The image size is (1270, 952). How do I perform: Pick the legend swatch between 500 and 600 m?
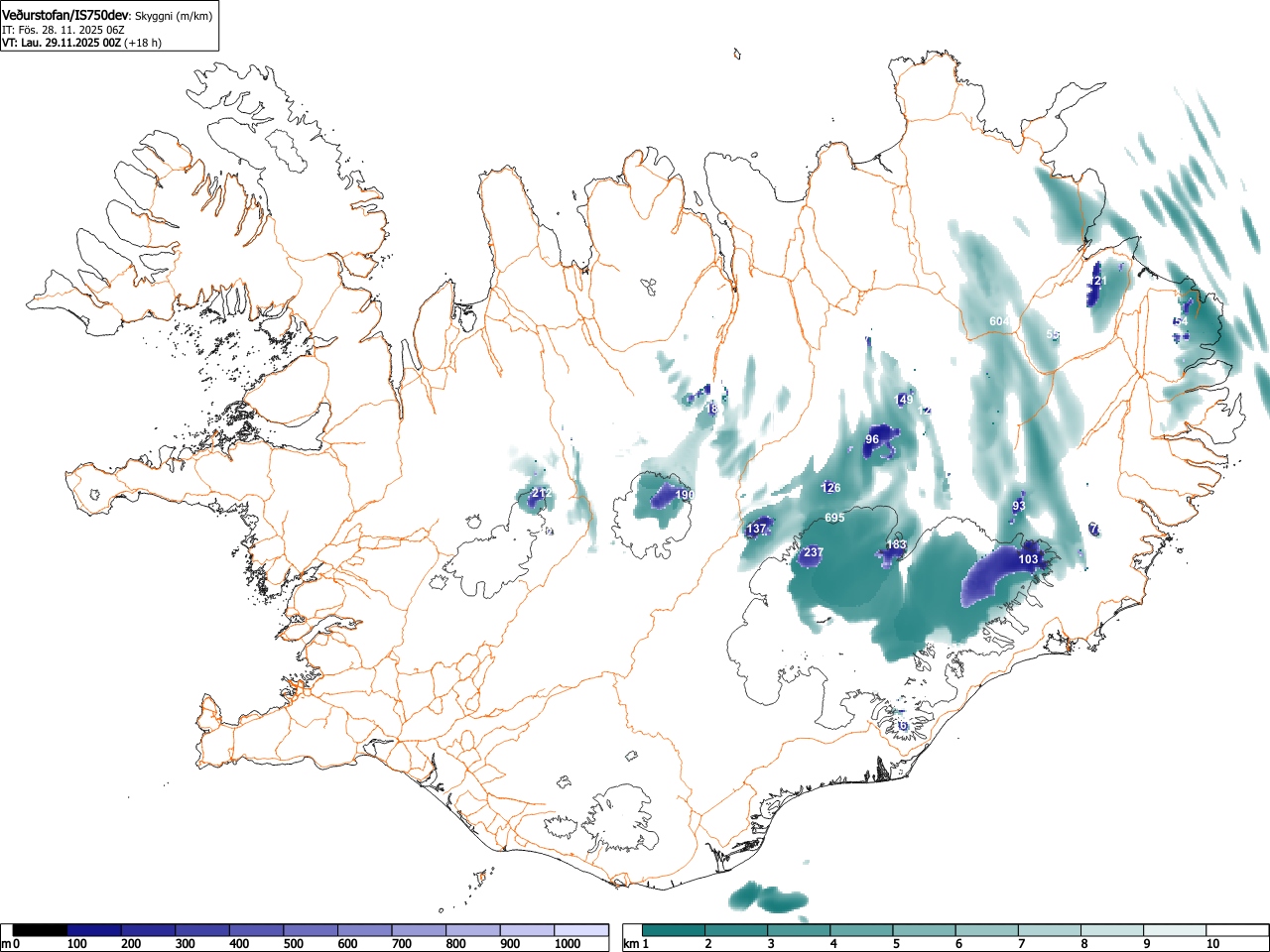click(x=311, y=930)
